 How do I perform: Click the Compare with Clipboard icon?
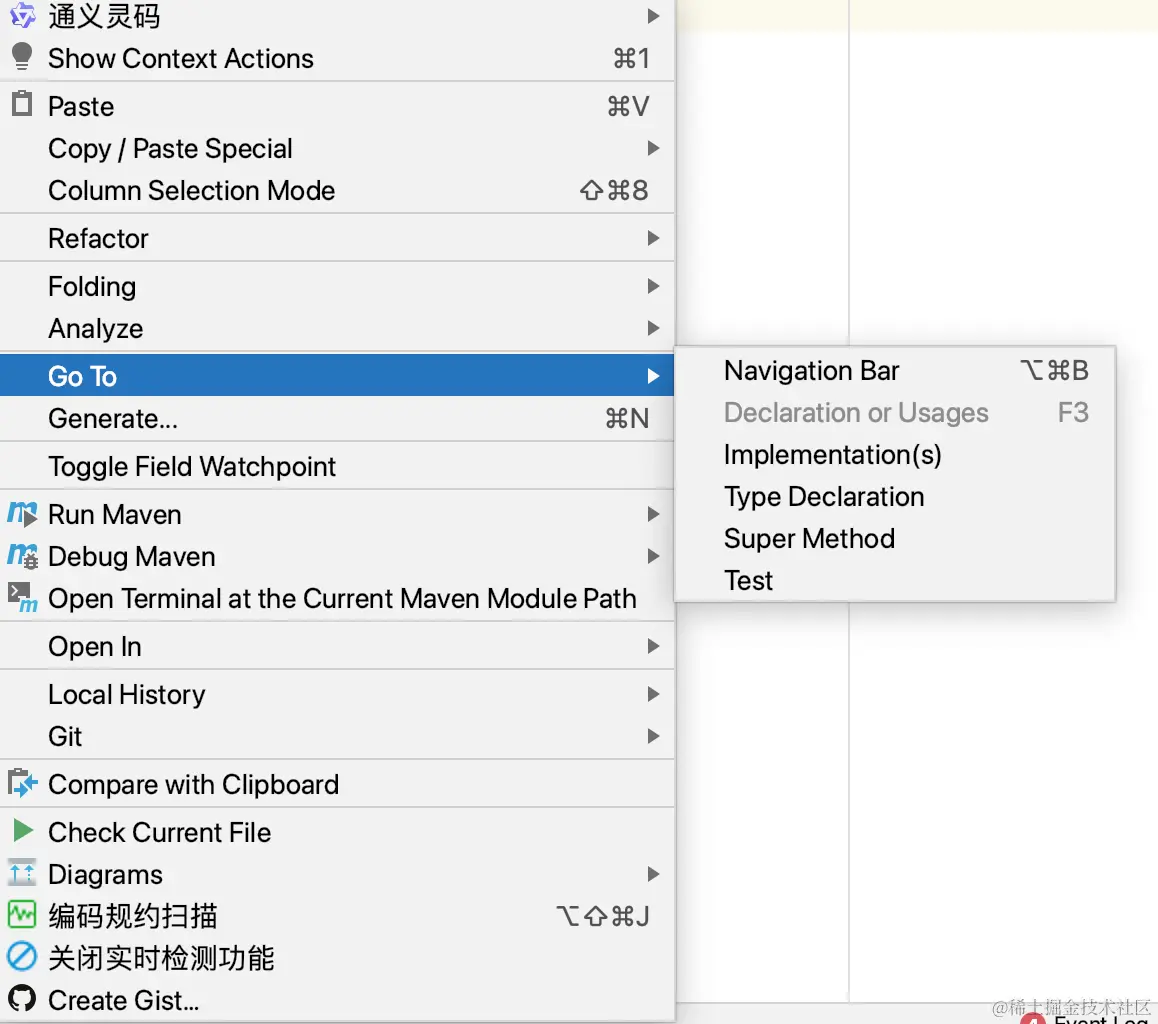[22, 783]
